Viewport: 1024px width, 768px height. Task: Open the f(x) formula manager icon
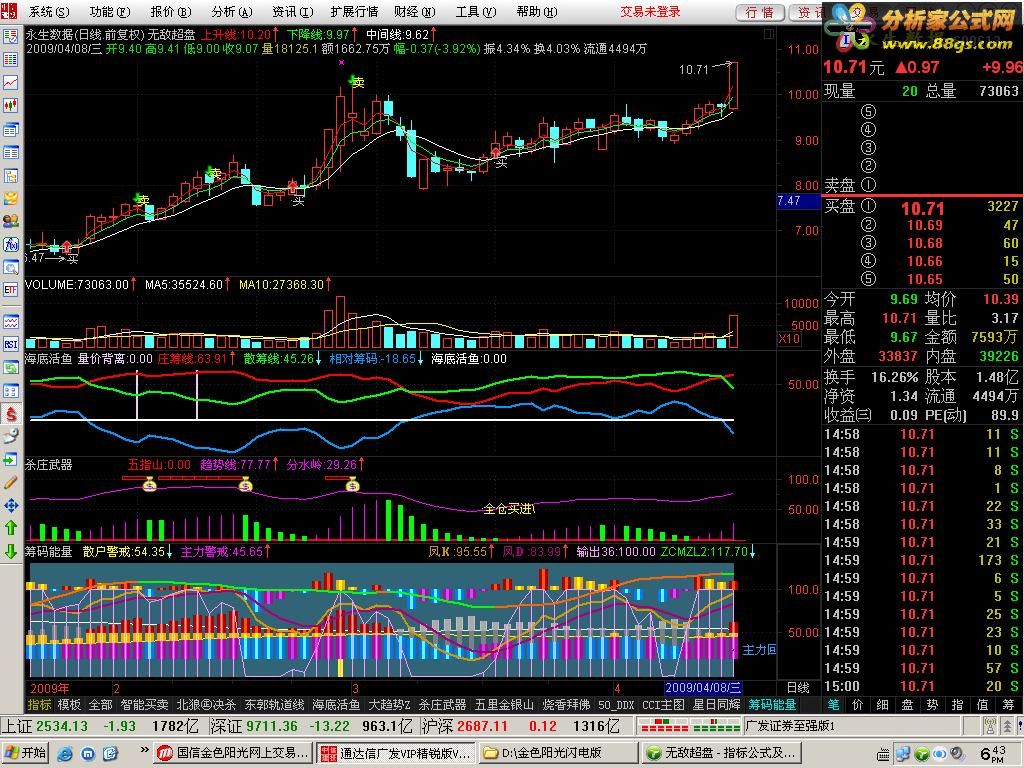10,244
